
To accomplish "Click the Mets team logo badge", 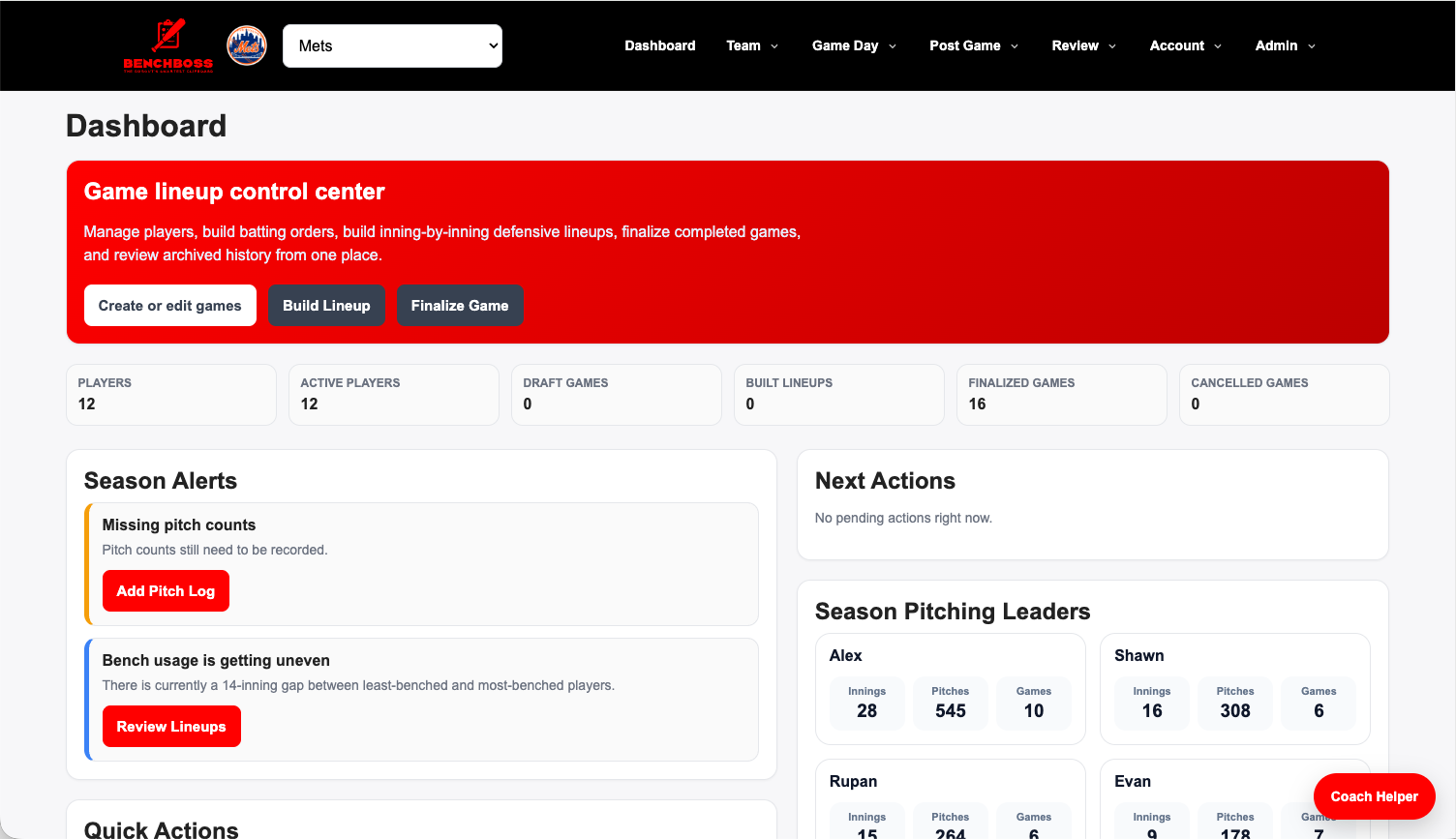I will 247,45.
